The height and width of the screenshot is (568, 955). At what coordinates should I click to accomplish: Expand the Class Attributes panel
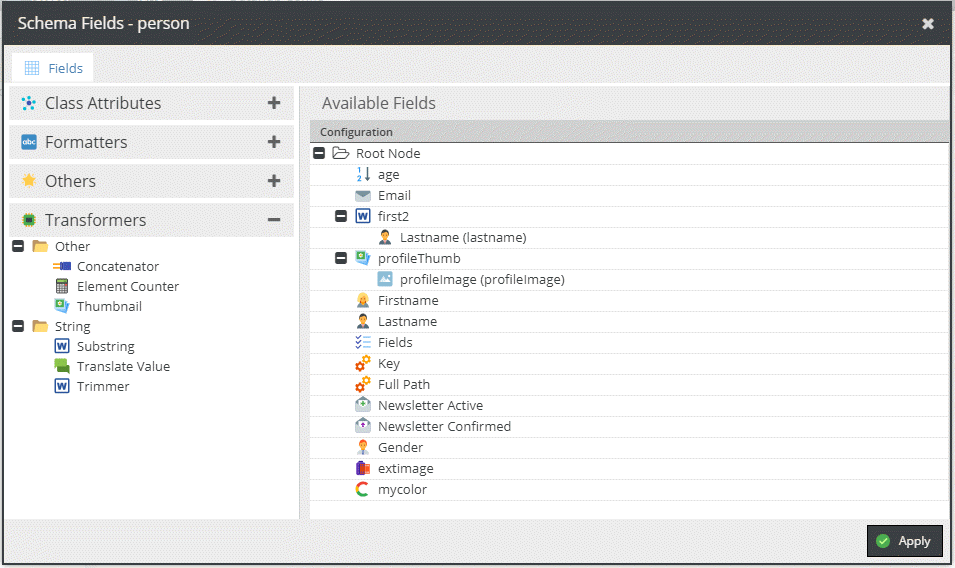pyautogui.click(x=273, y=103)
